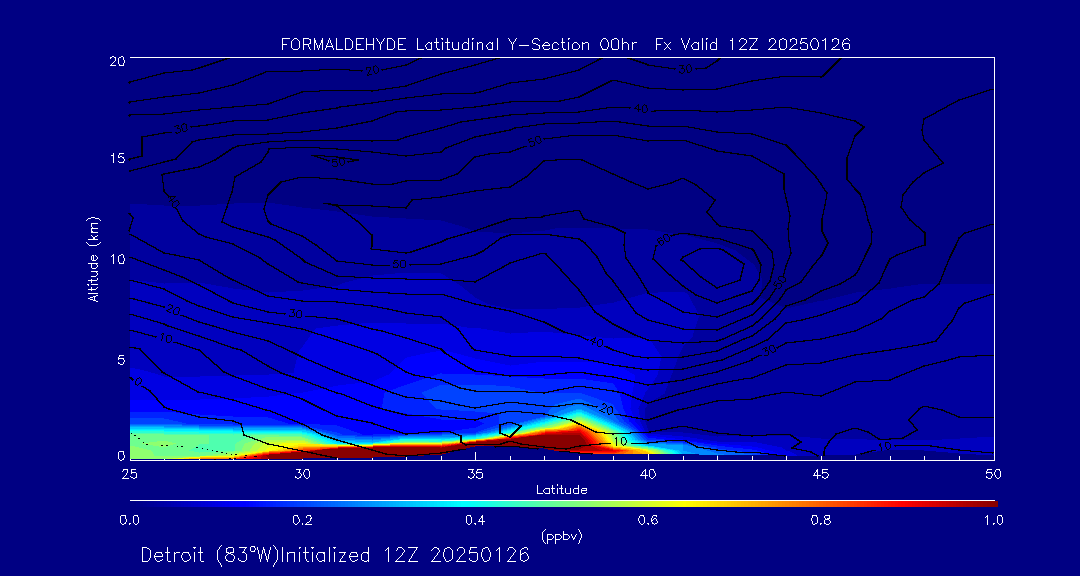
Task: Click color scale value 0.2
Action: coord(303,520)
